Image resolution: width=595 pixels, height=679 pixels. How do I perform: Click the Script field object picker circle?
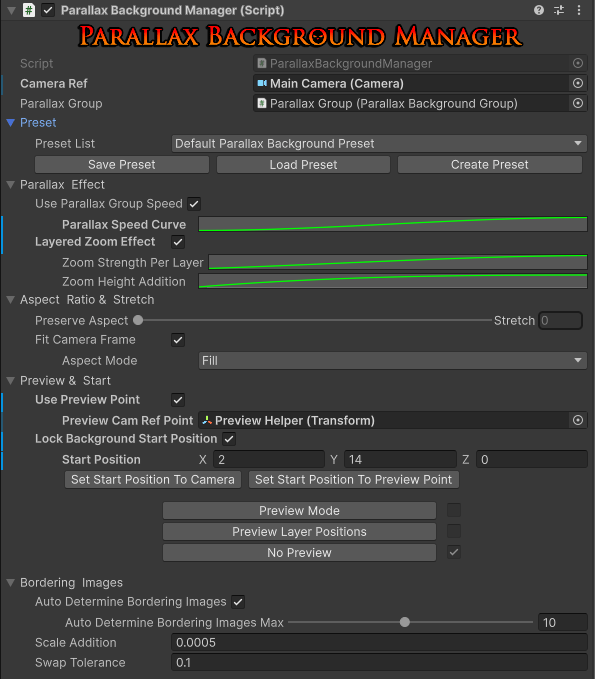point(578,63)
